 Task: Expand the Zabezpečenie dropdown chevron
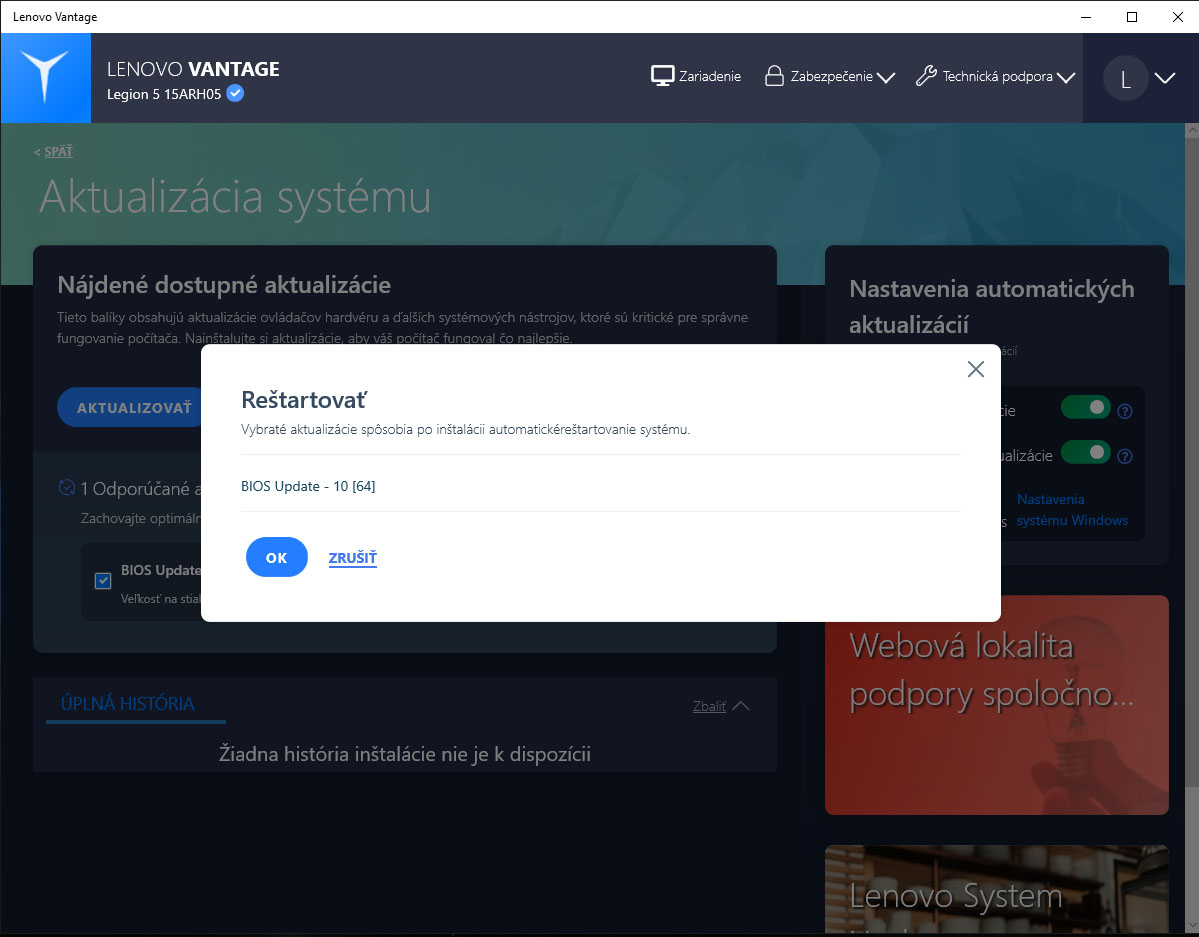886,77
